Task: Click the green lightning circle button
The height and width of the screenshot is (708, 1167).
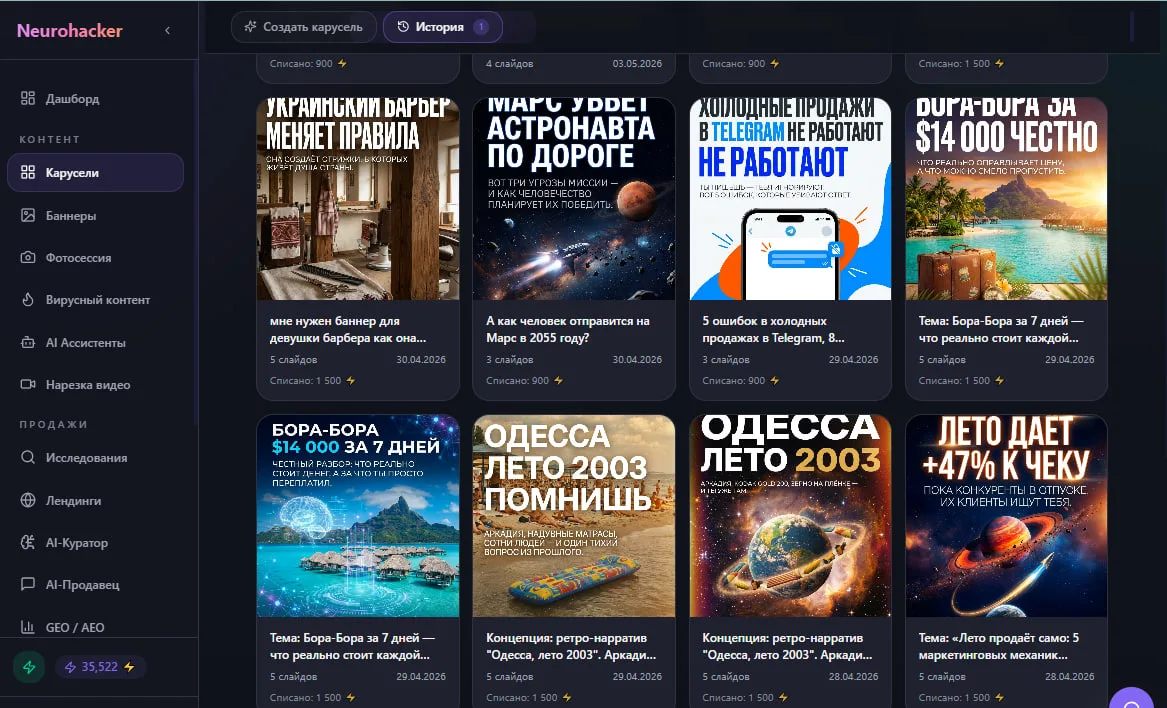Action: coord(29,667)
